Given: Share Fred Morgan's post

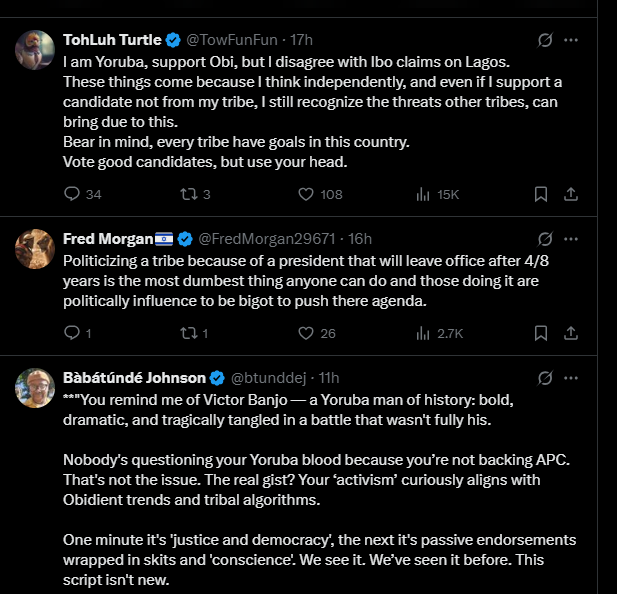Looking at the screenshot, I should [x=571, y=333].
